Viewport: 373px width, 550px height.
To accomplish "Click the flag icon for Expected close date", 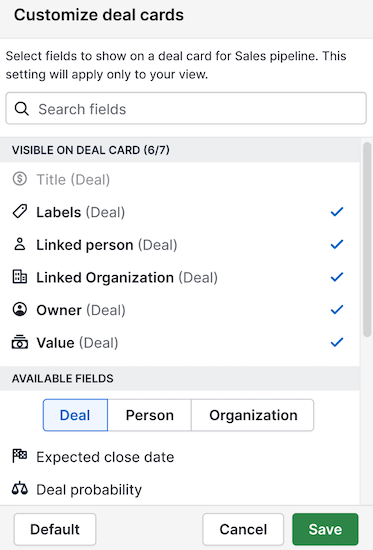I will [20, 456].
